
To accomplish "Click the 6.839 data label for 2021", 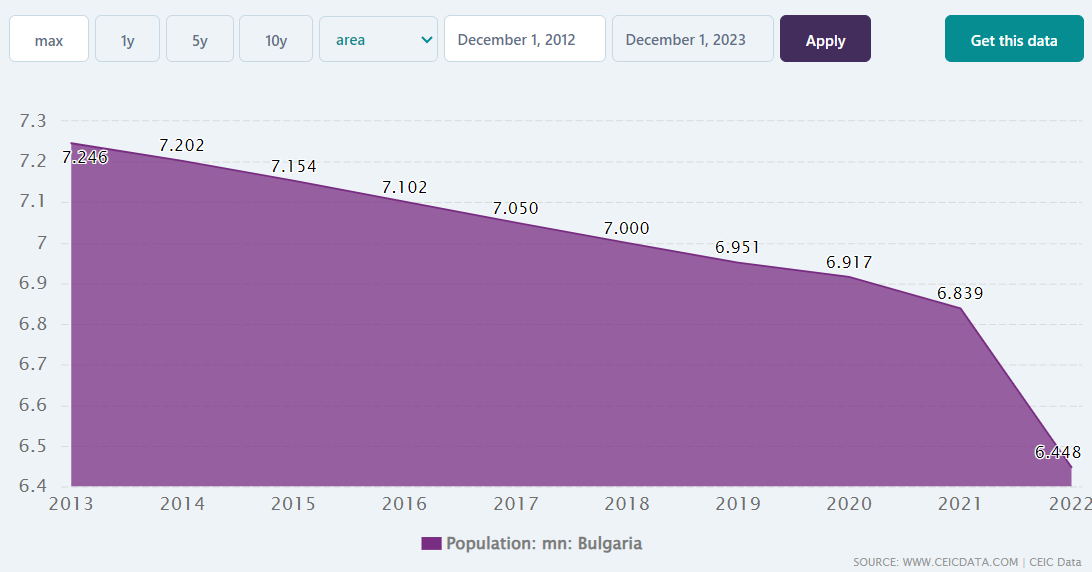I will point(960,294).
